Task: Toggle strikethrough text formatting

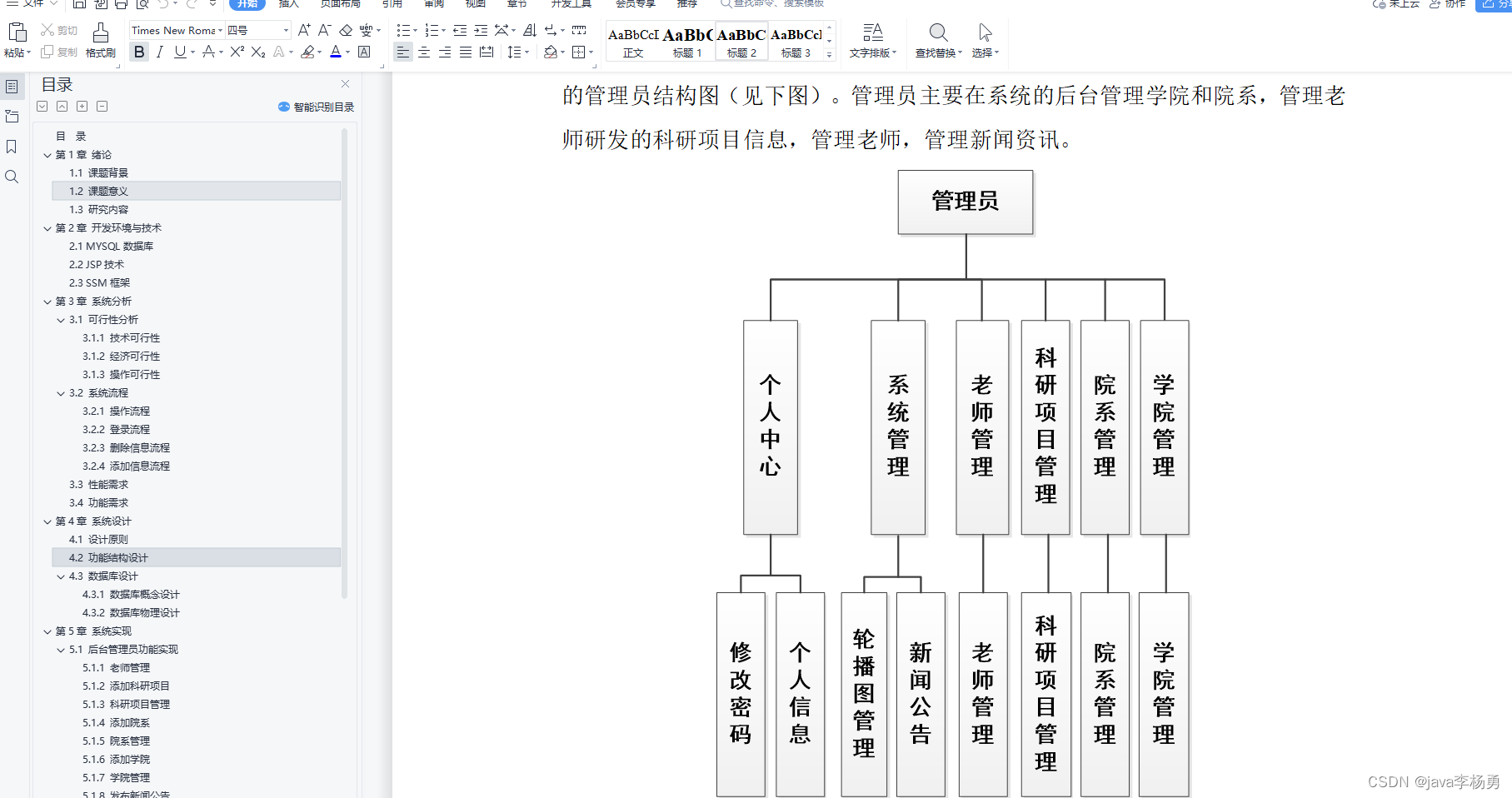Action: (208, 52)
